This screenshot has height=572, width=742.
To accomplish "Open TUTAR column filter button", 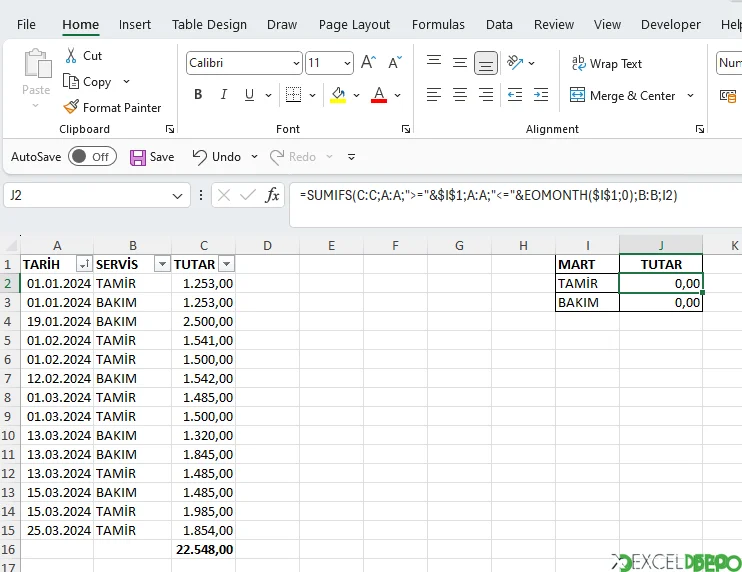I will (226, 264).
